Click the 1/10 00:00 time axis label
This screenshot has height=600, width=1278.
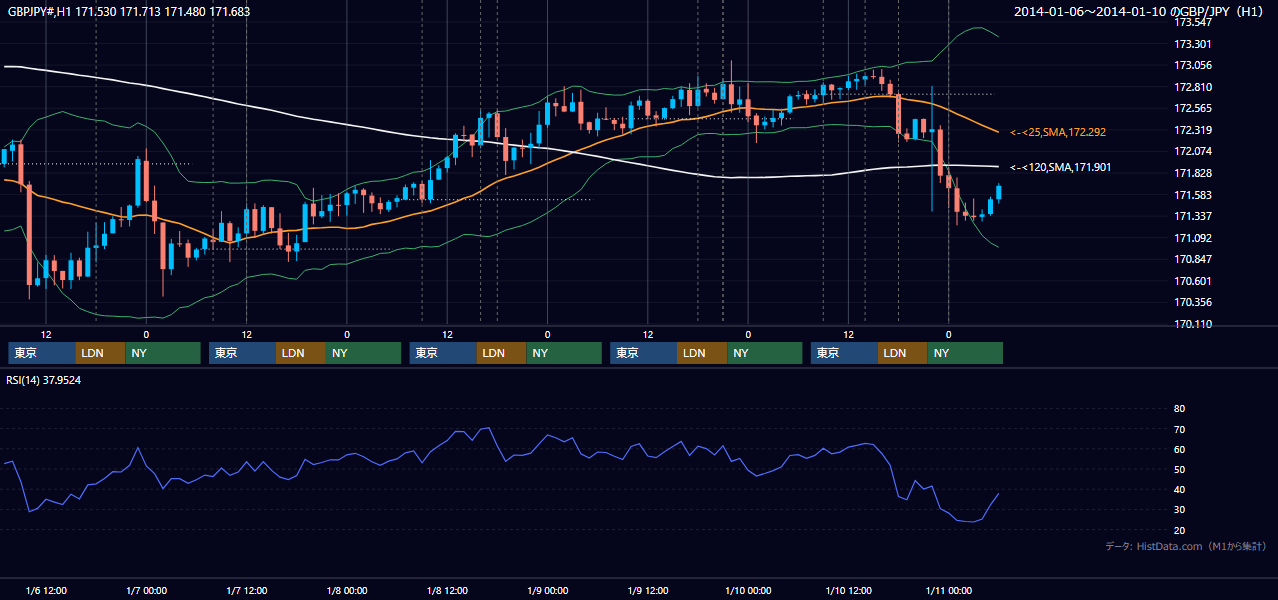[748, 590]
